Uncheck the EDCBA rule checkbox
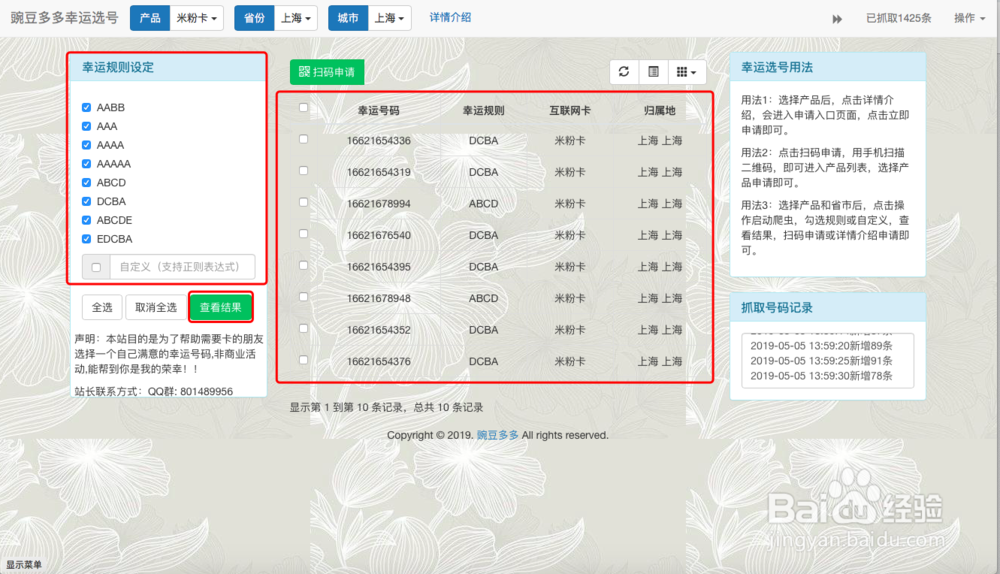 [87, 239]
